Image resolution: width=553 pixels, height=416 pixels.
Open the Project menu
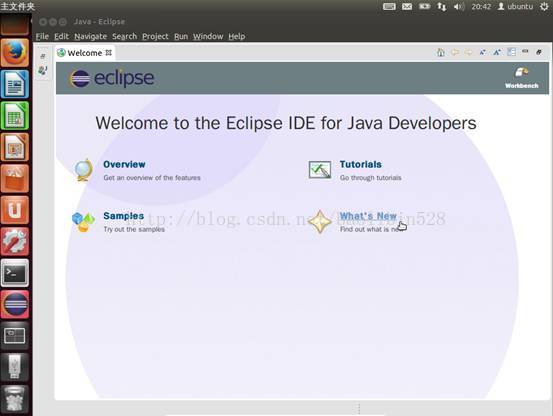pyautogui.click(x=155, y=36)
